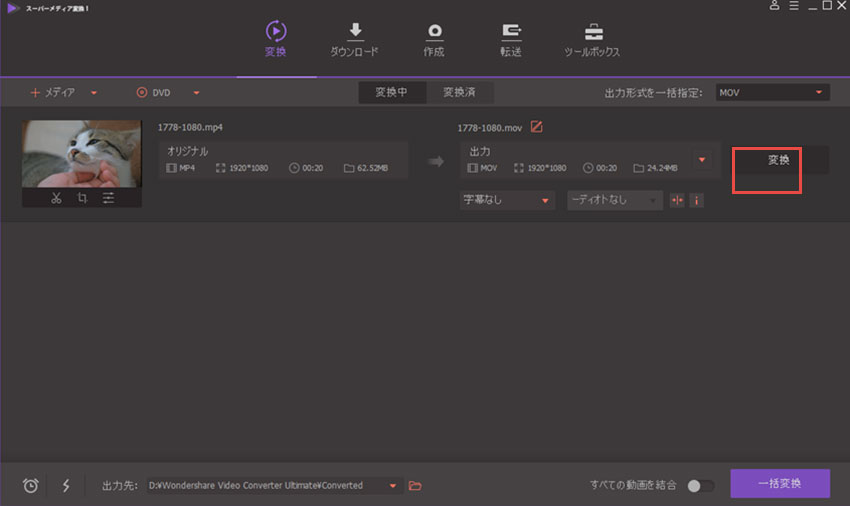Click the 一括変換 convert all button
The width and height of the screenshot is (850, 506).
[x=780, y=484]
